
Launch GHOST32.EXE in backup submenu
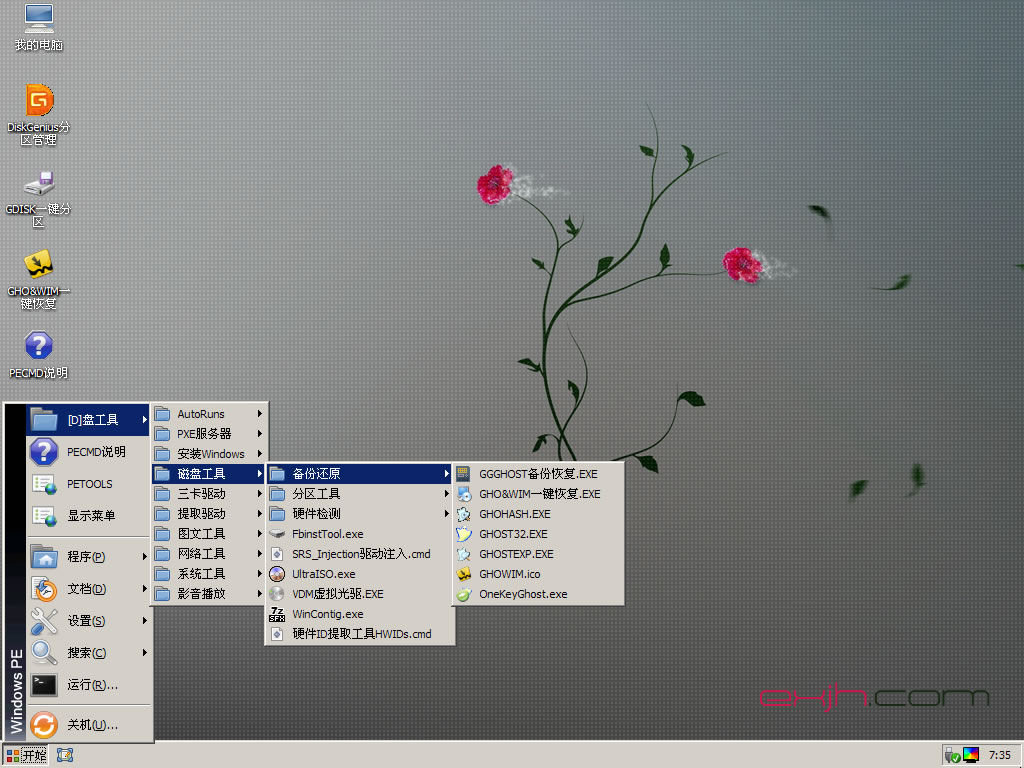513,534
